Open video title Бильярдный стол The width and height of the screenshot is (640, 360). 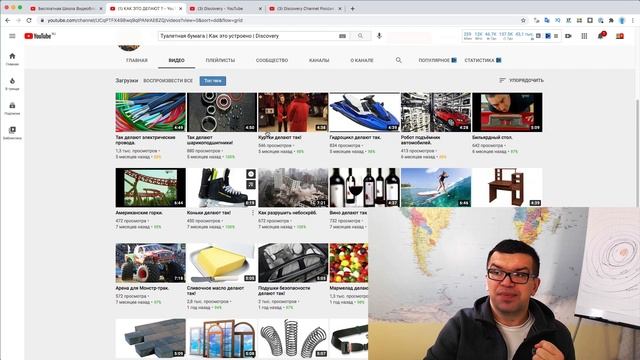492,138
